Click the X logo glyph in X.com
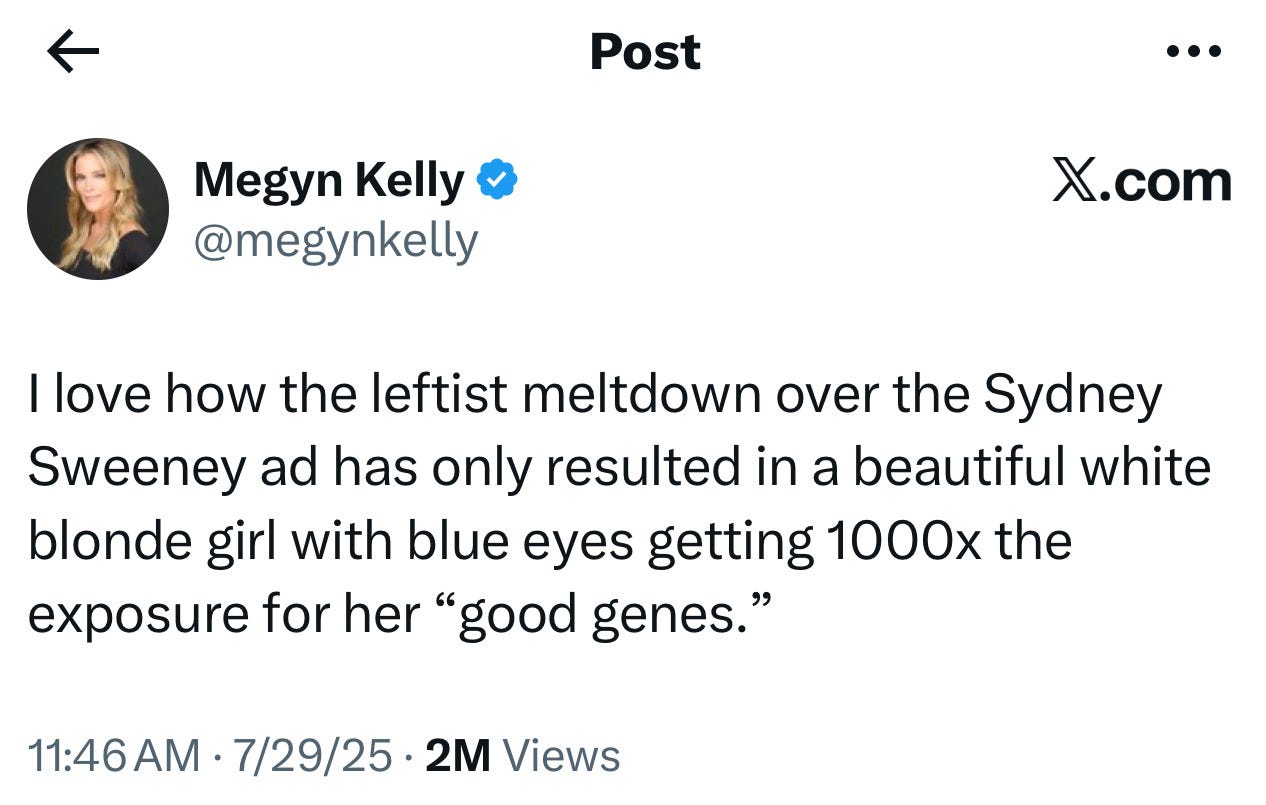Image resolution: width=1266 pixels, height=805 pixels. pos(1075,181)
